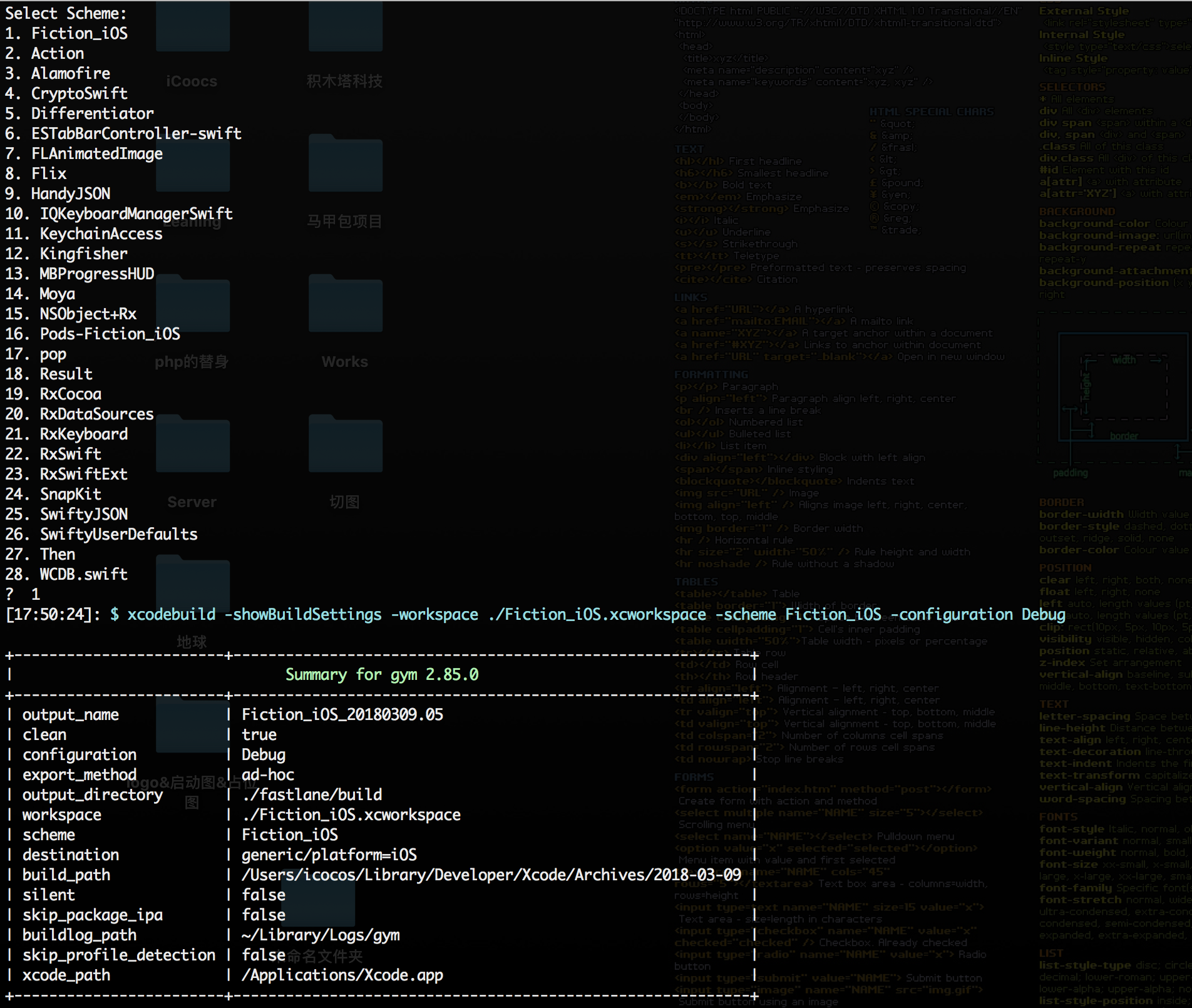Click scheme entry '9. HandyJSON'

[x=58, y=193]
